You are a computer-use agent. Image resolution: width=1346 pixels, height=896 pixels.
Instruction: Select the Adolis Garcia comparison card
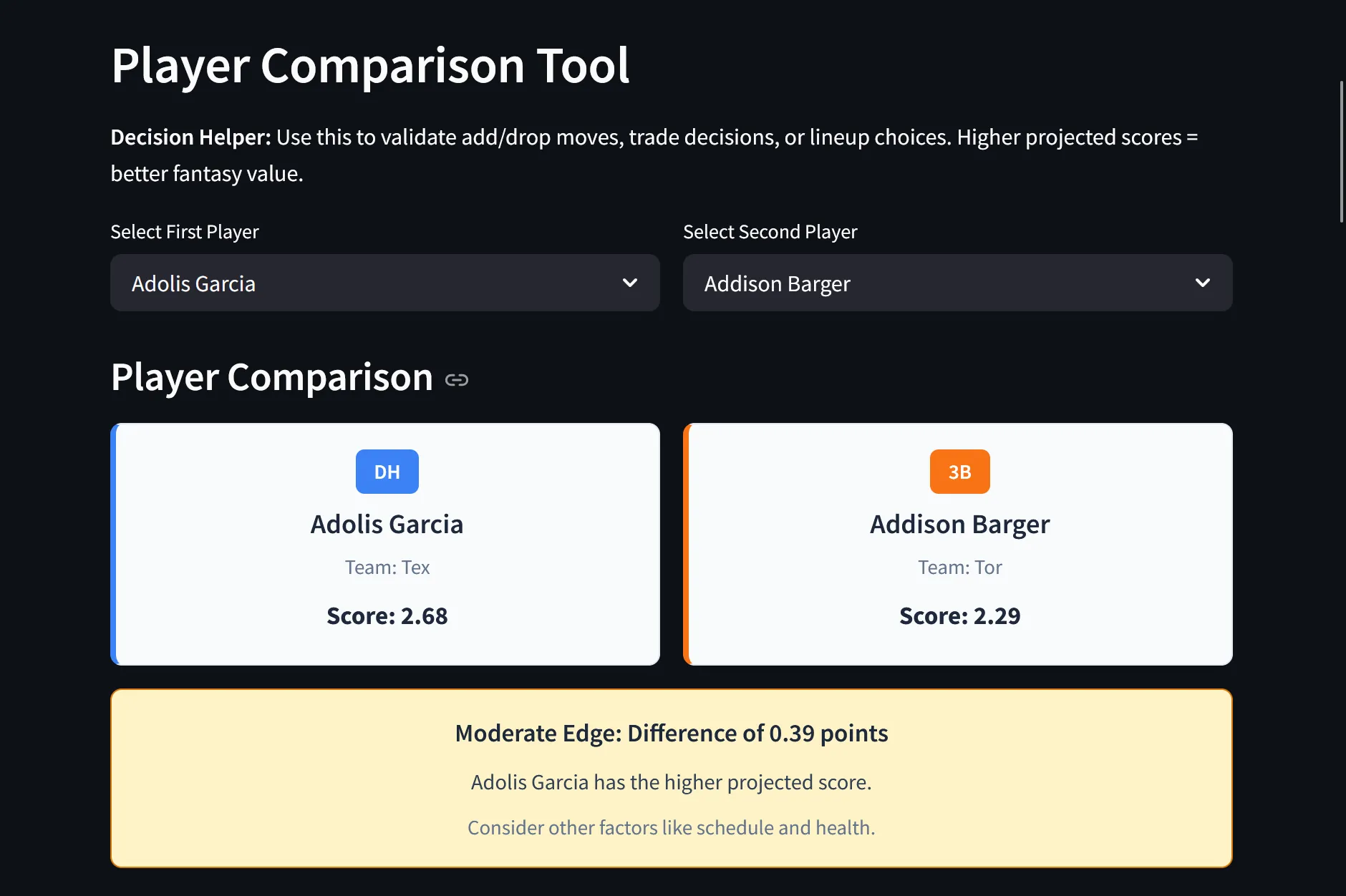tap(387, 544)
